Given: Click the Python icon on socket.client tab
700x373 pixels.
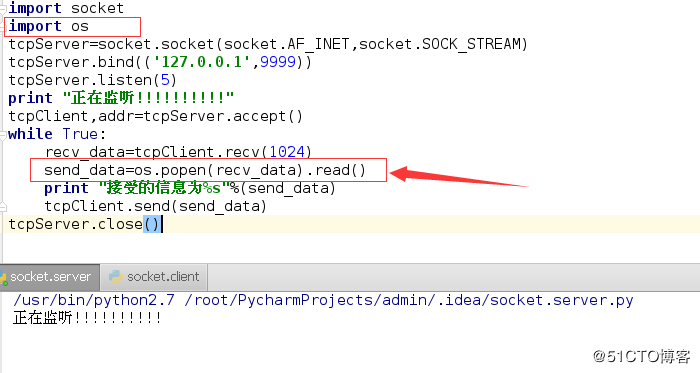Looking at the screenshot, I should 116,277.
